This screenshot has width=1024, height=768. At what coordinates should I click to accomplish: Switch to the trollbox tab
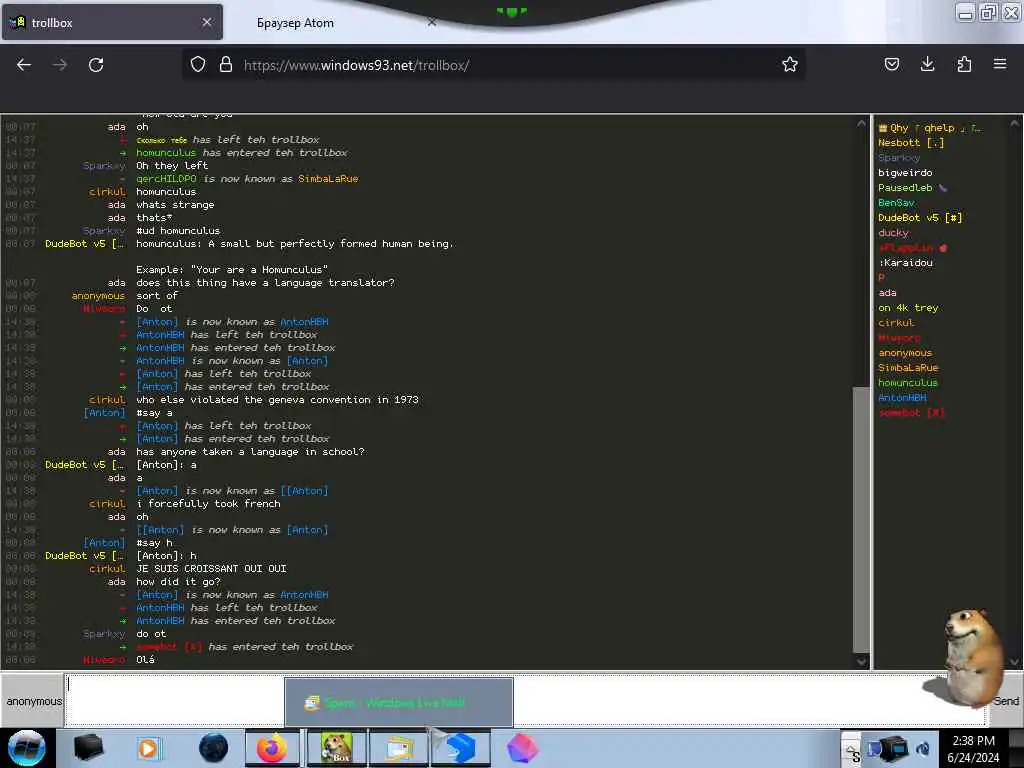pos(112,22)
